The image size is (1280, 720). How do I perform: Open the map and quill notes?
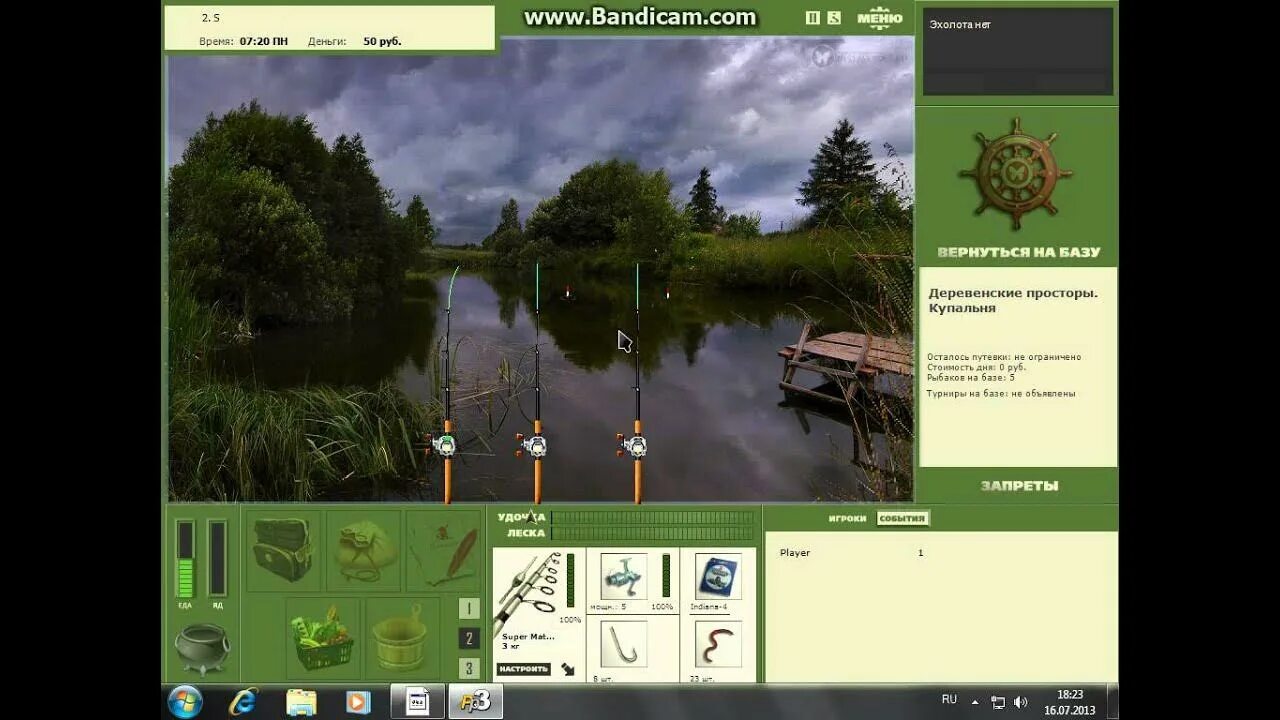[x=444, y=551]
